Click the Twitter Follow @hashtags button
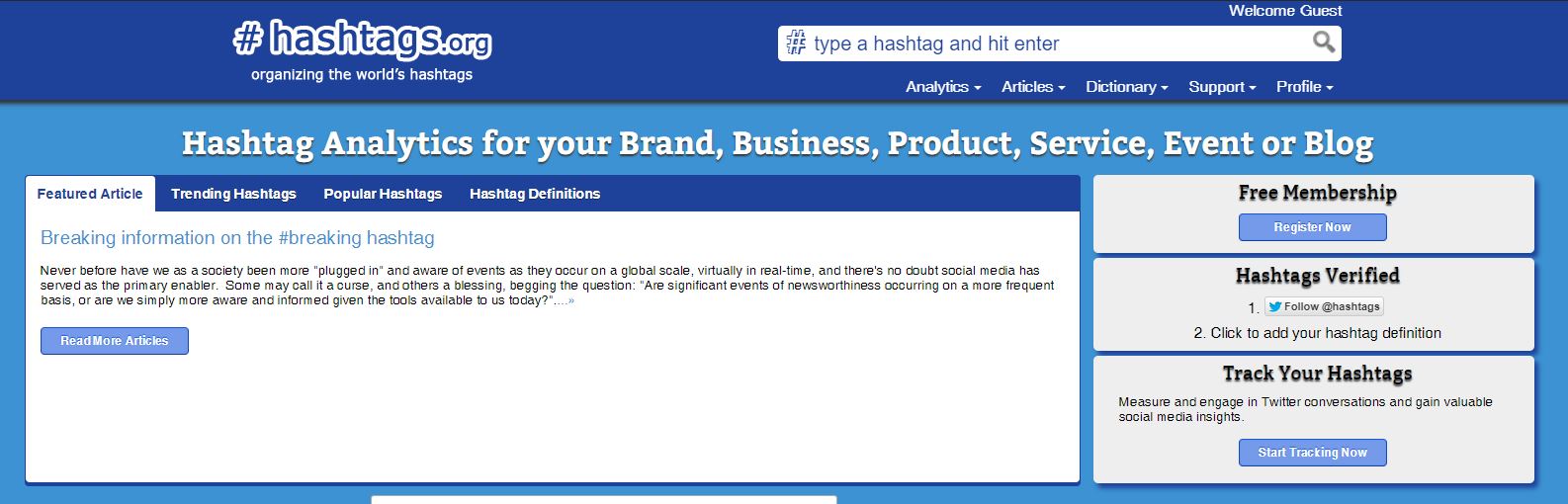 pyautogui.click(x=1324, y=306)
